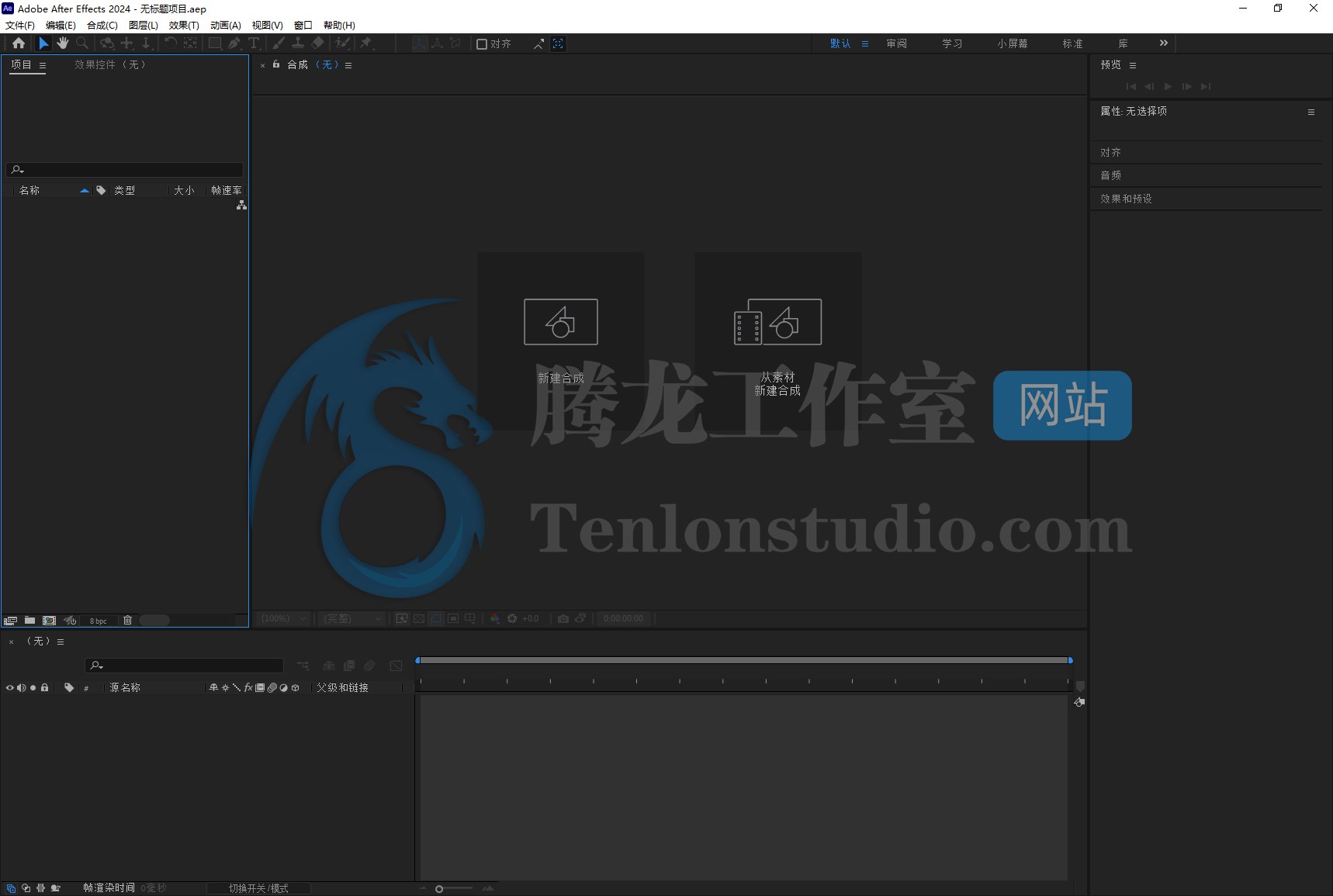1333x896 pixels.
Task: Click the 8 bpc color depth button
Action: [x=98, y=621]
